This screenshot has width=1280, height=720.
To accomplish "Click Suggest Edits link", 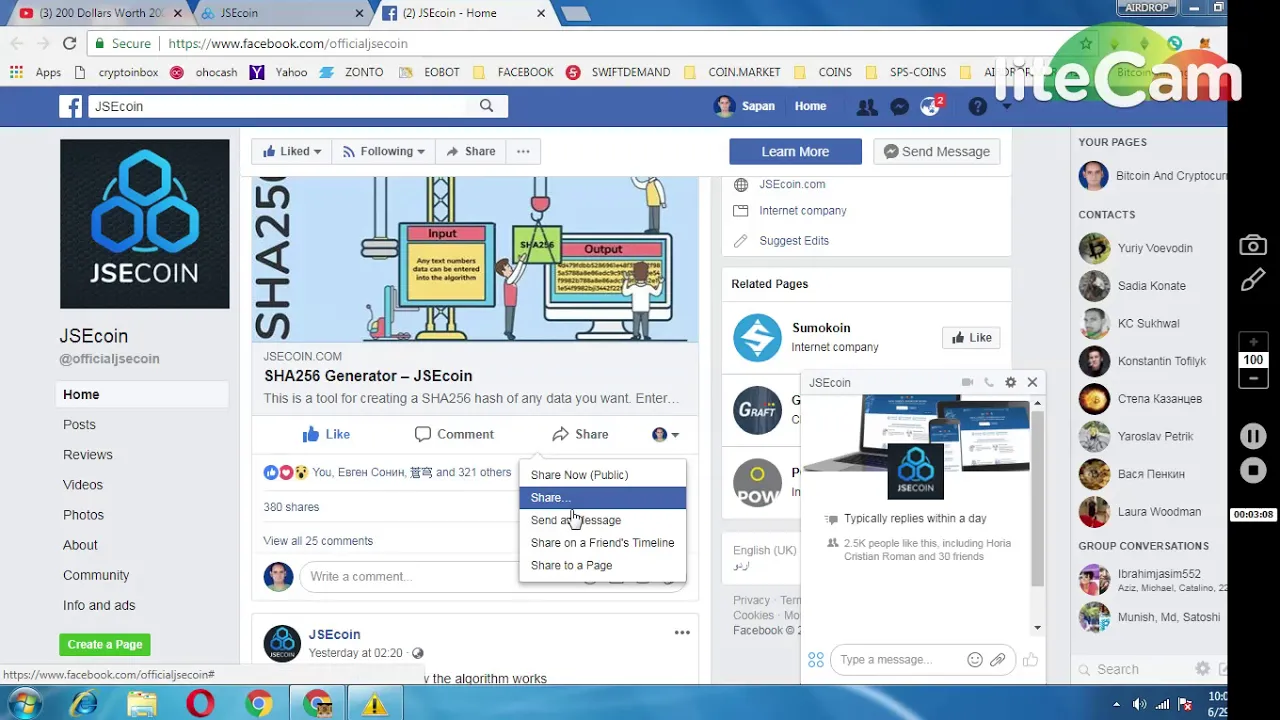I will click(794, 241).
